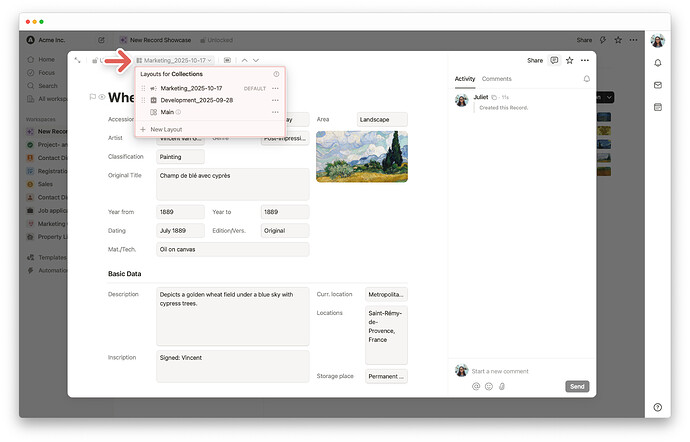Switch to the Comments tab
Screen dimensions: 690x442
496,79
